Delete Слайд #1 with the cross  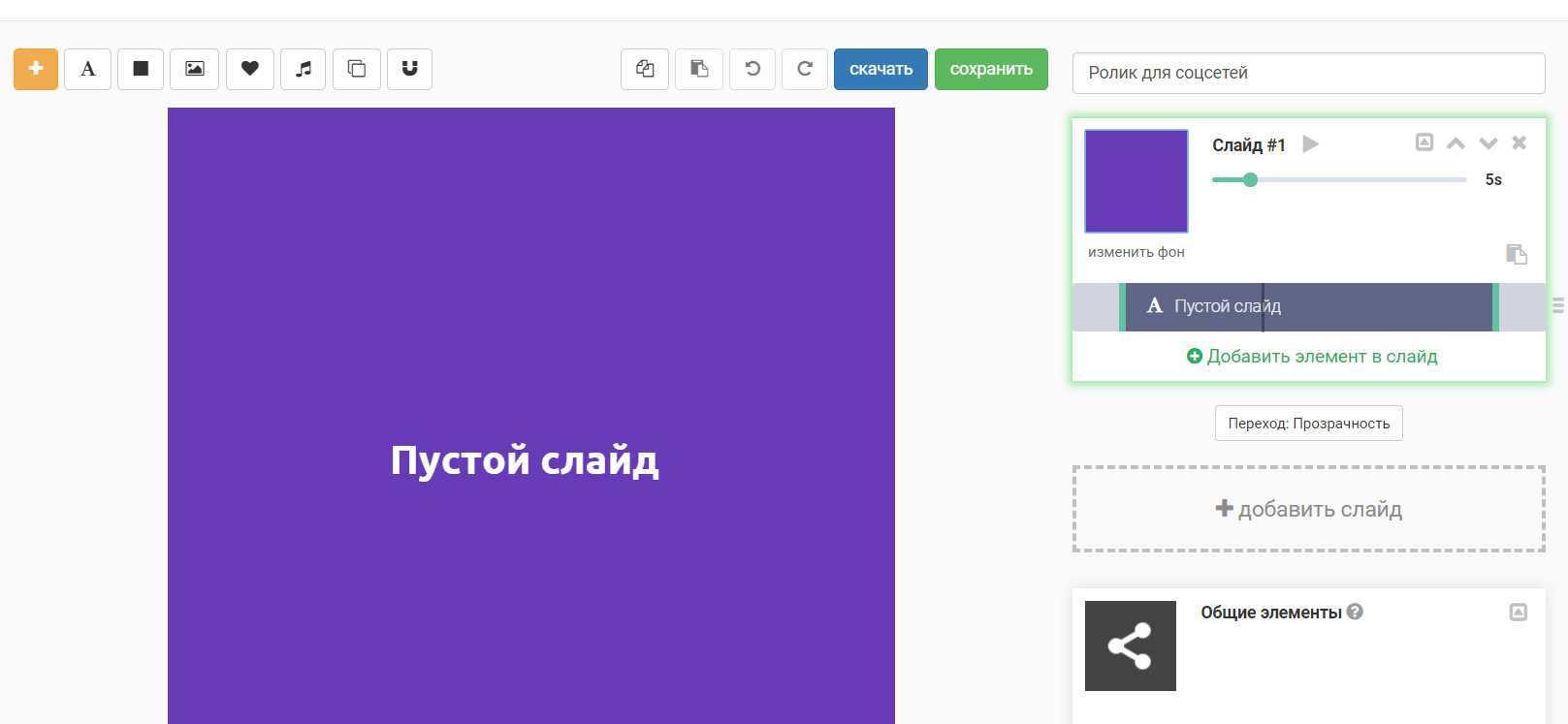coord(1520,142)
